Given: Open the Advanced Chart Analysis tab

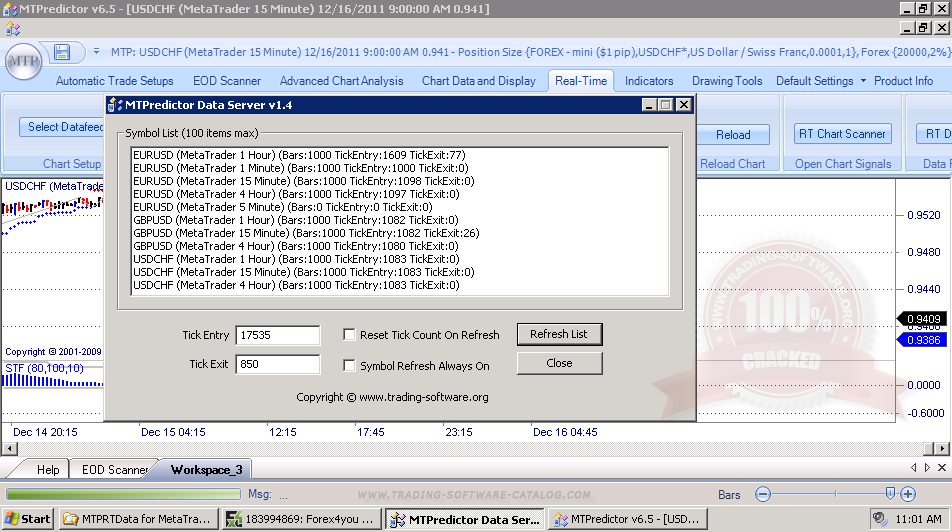Looking at the screenshot, I should [341, 81].
